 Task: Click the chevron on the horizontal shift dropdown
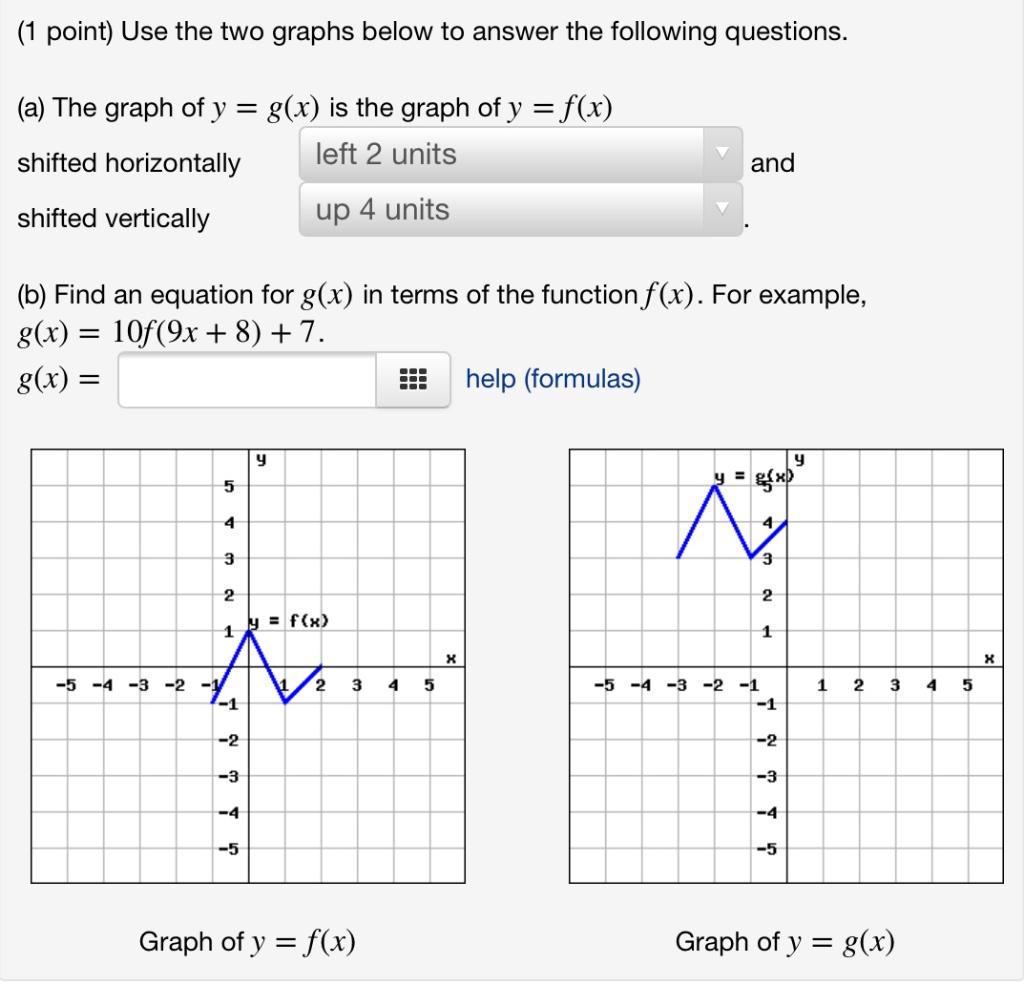click(722, 153)
